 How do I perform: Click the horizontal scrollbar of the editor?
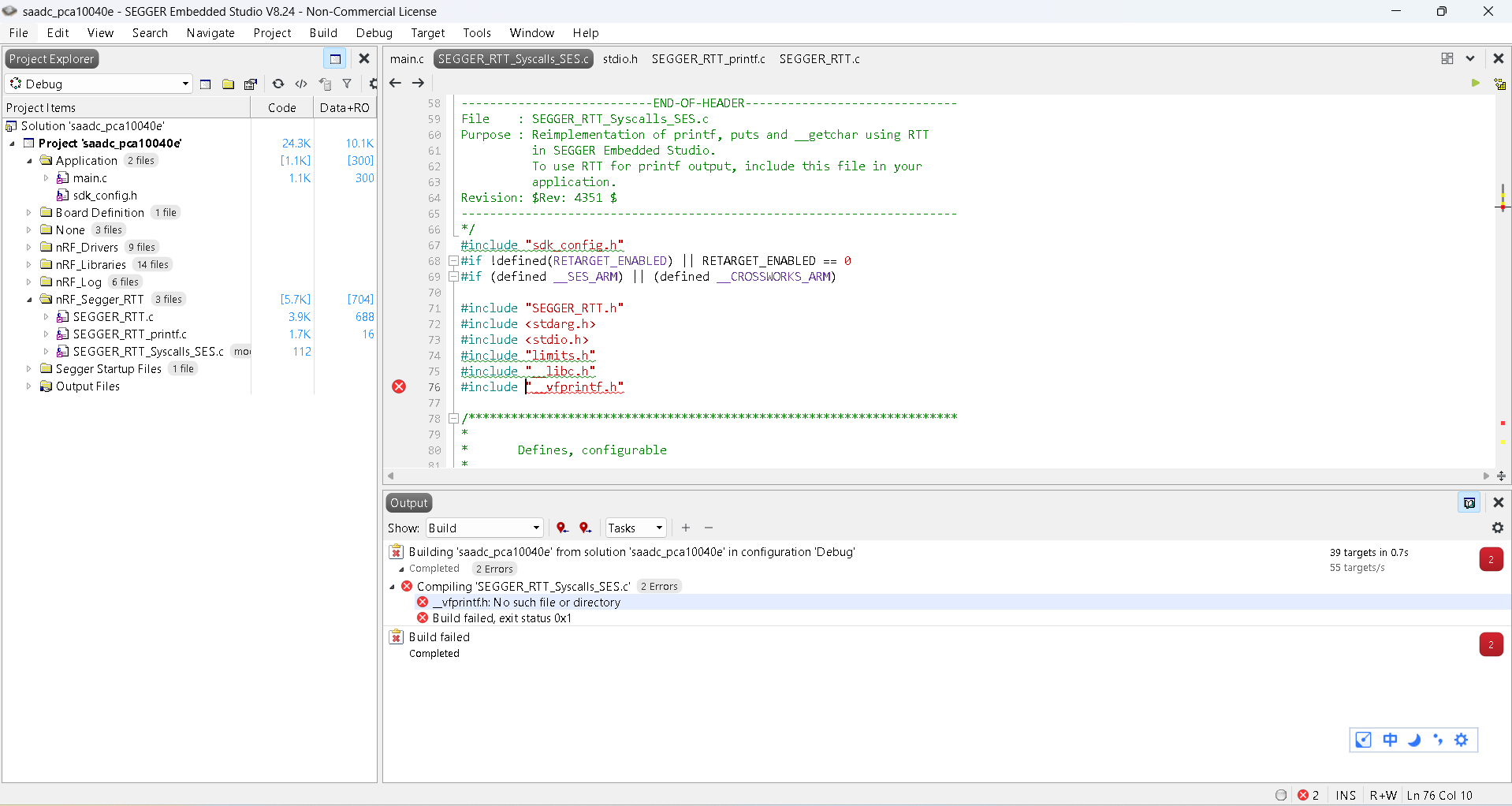(x=939, y=476)
